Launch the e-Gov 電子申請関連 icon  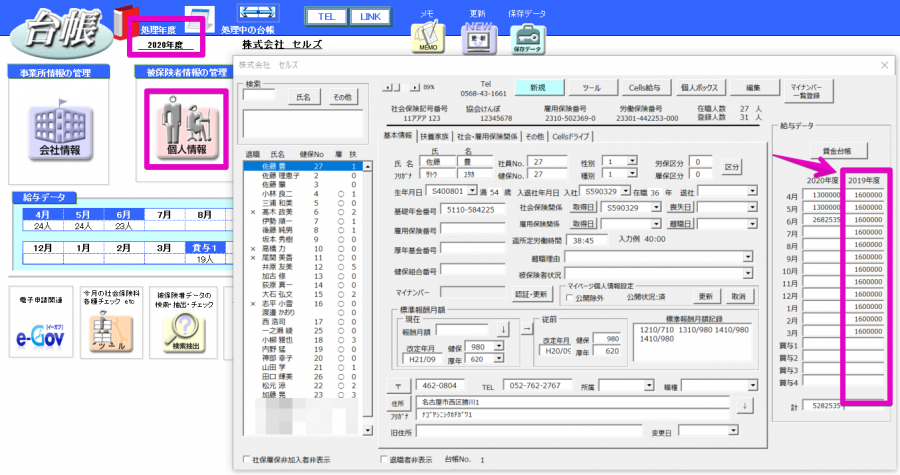click(x=40, y=338)
